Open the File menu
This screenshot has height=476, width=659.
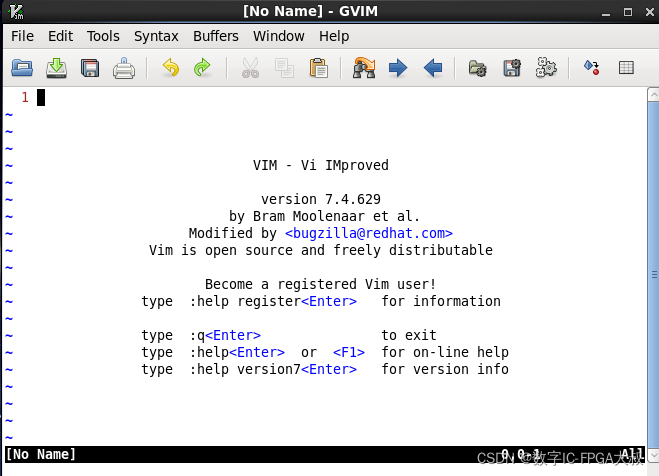tap(22, 36)
